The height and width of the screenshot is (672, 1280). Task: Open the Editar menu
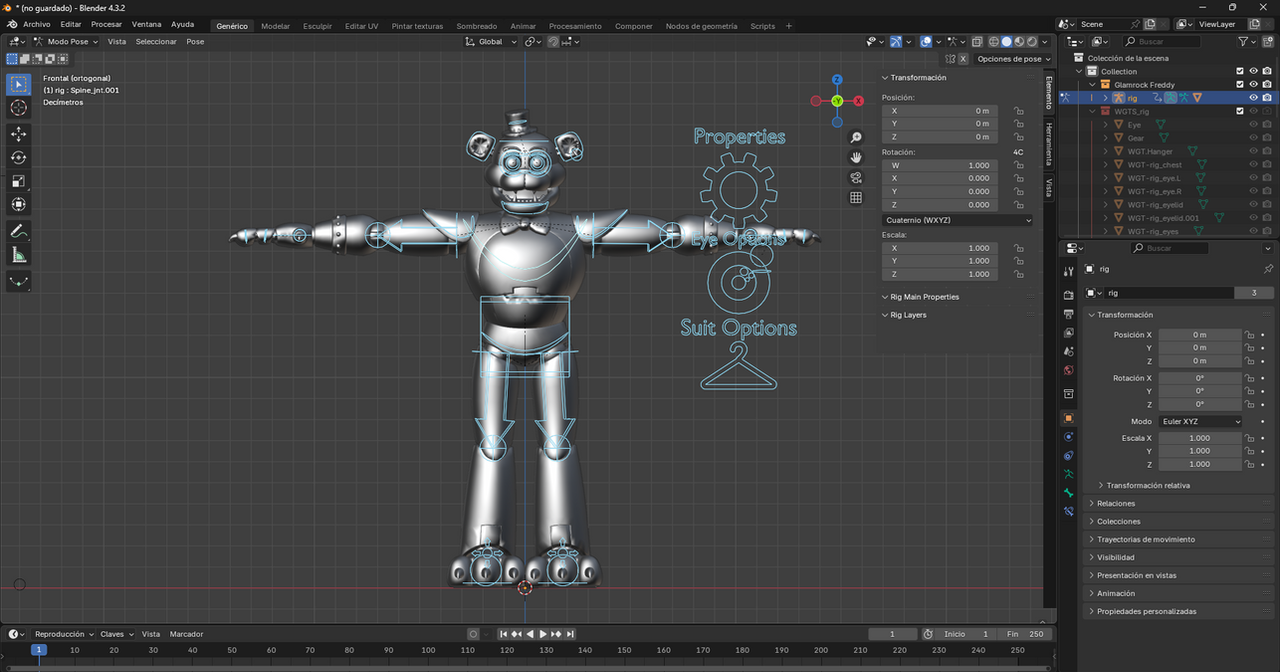(x=71, y=24)
